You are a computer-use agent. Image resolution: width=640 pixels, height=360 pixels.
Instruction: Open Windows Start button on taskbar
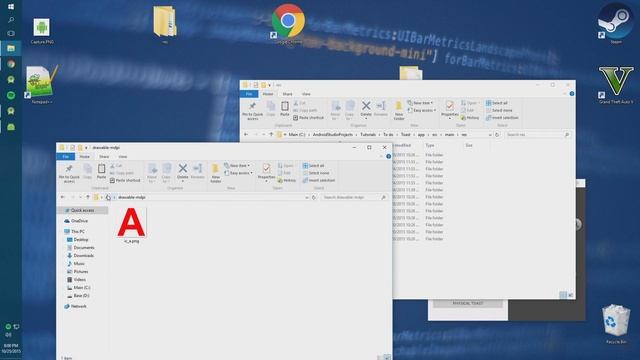pos(11,7)
